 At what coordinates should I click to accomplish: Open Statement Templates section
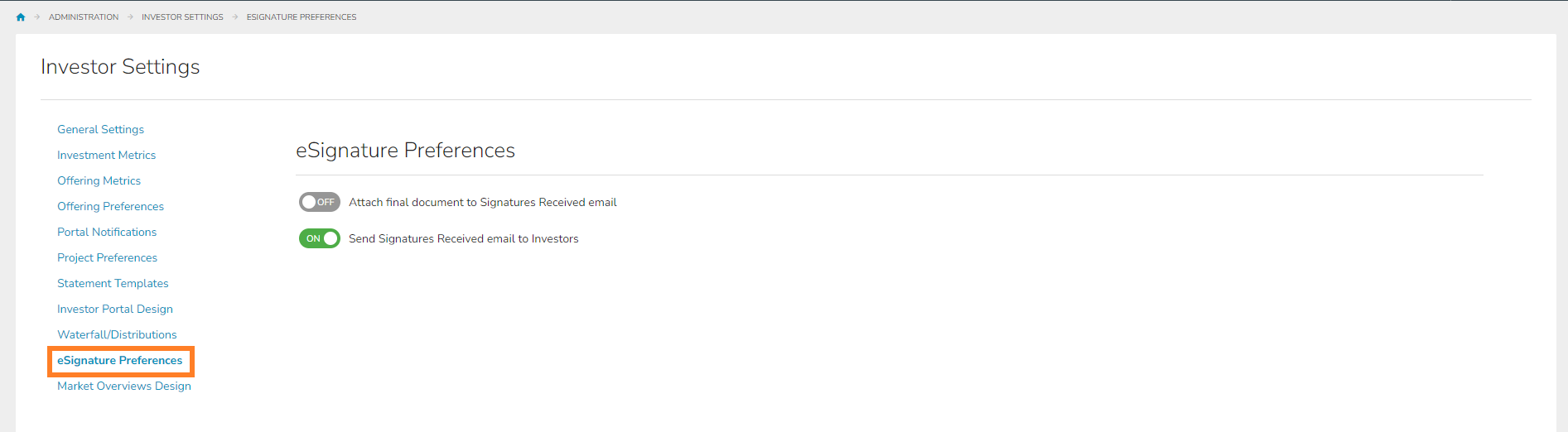tap(113, 283)
